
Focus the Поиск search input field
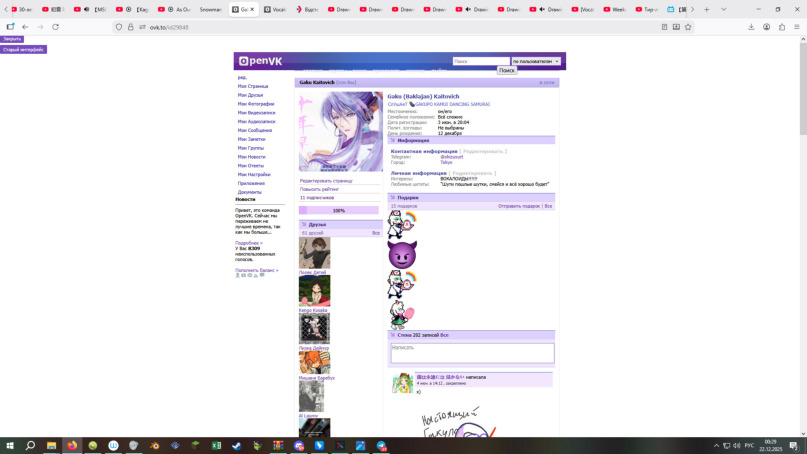[x=481, y=61]
